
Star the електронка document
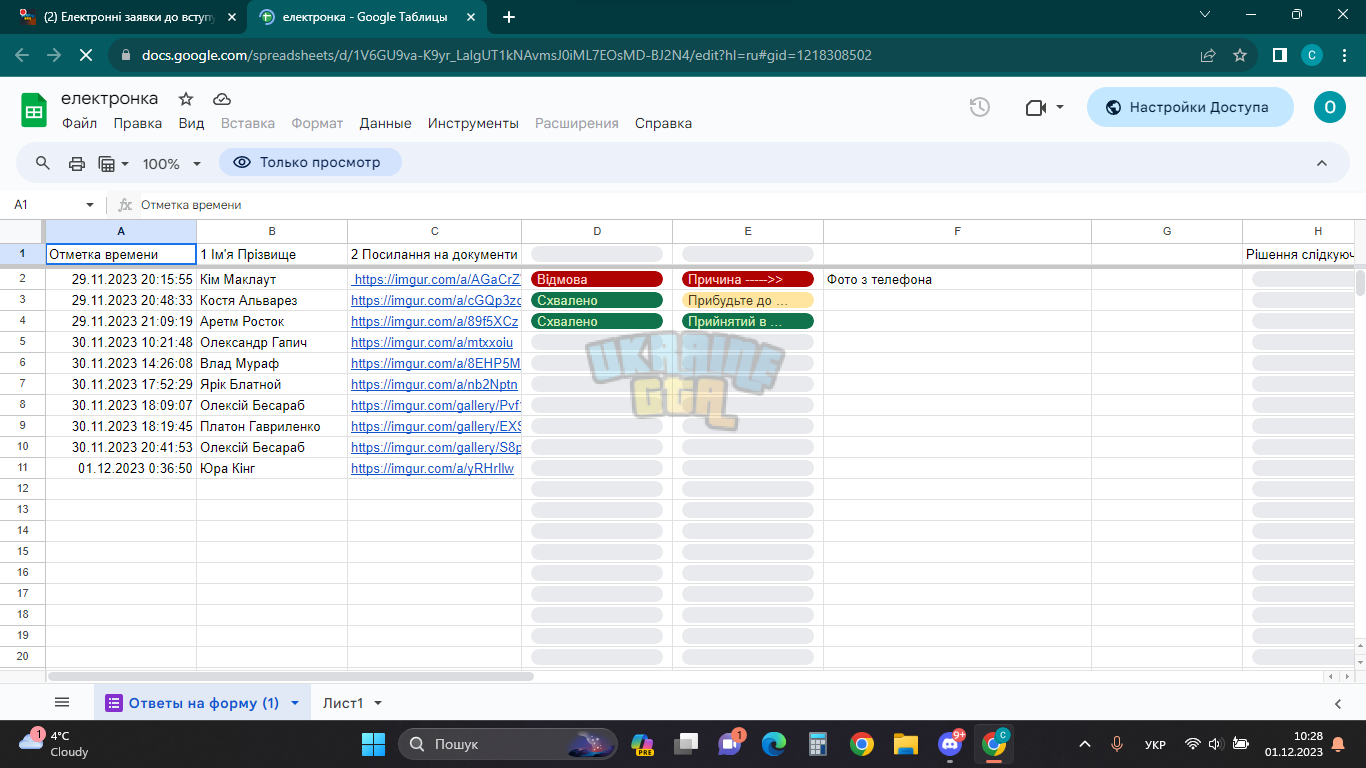[186, 99]
